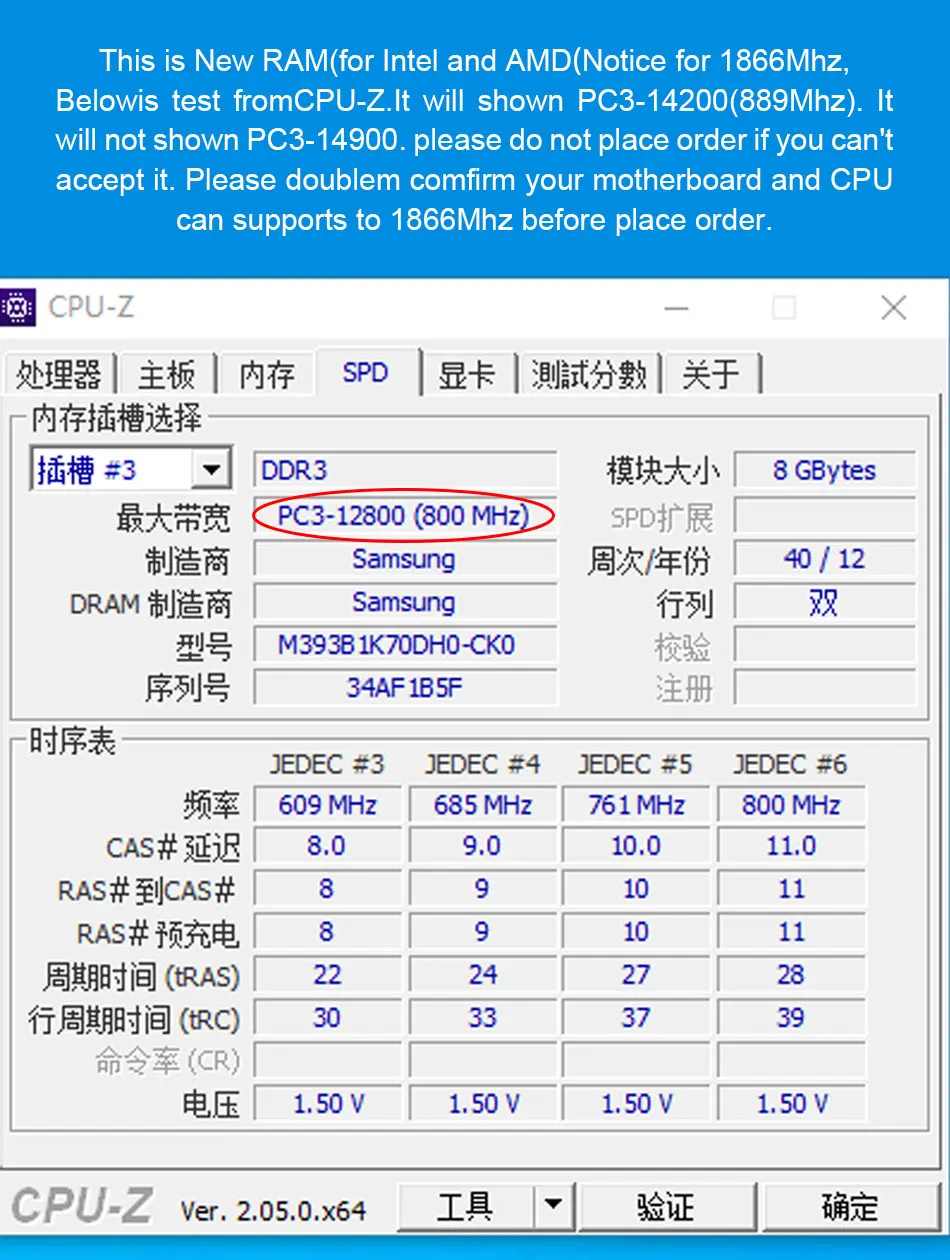This screenshot has width=950, height=1260.
Task: Click the tRC value 33
Action: (482, 1018)
